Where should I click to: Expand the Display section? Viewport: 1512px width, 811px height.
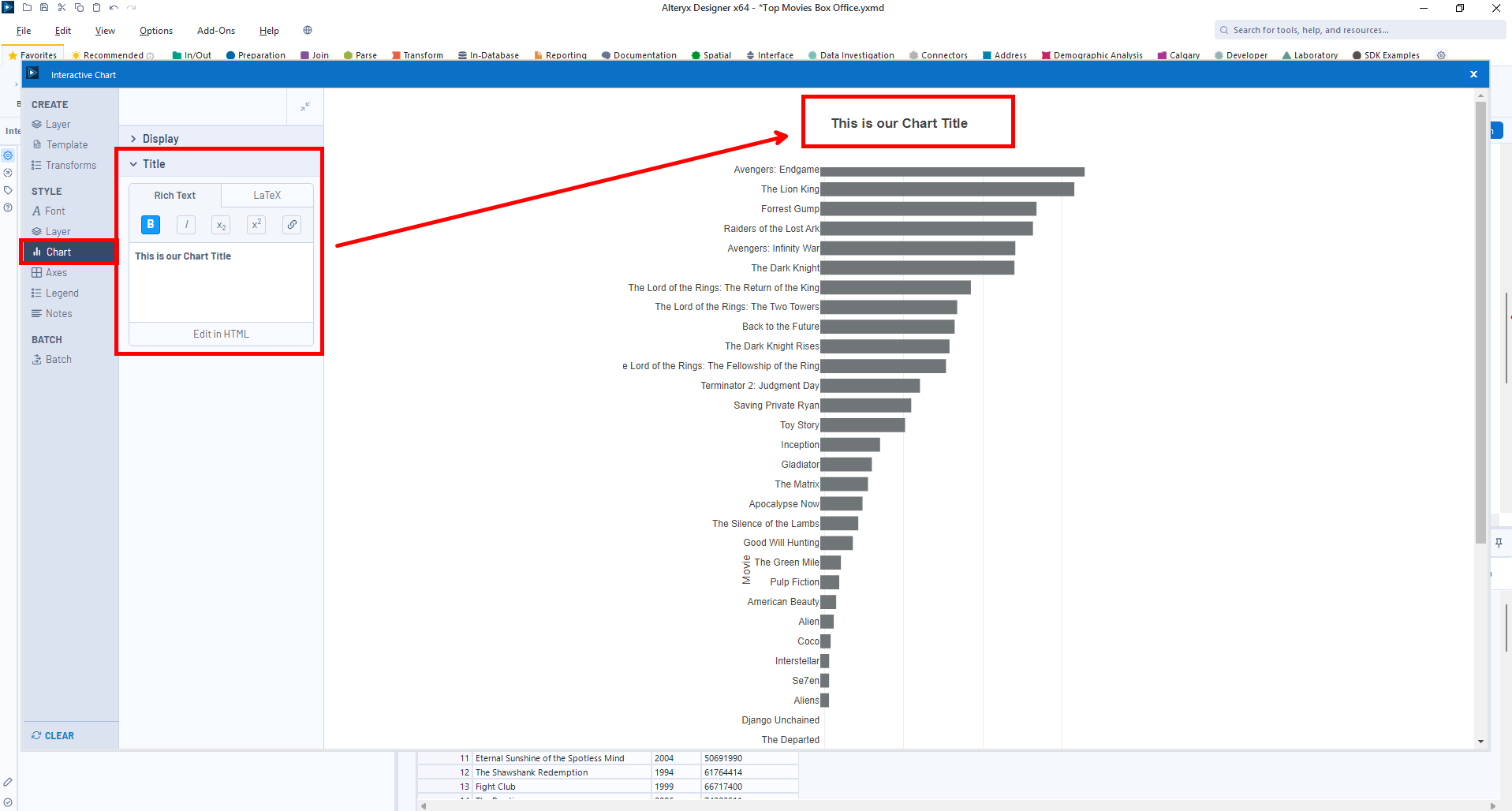pos(160,139)
